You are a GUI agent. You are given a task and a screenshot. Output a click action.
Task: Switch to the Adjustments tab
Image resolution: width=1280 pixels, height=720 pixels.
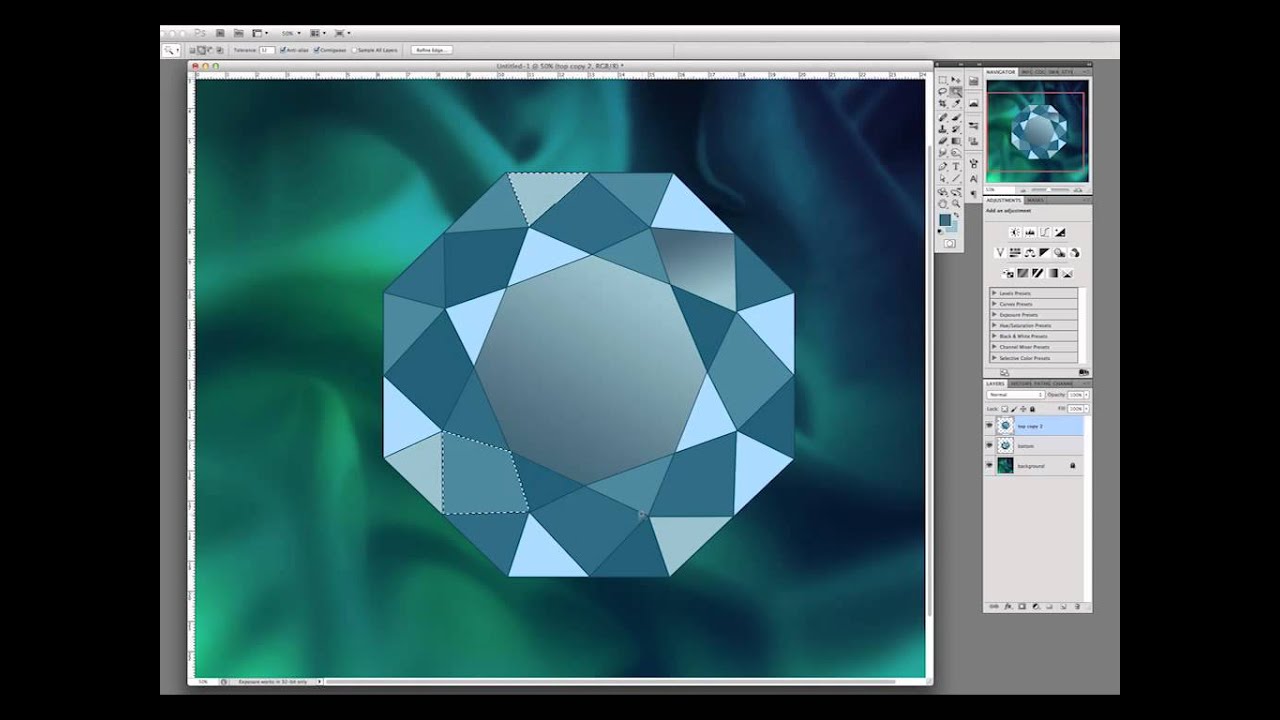(x=1003, y=200)
